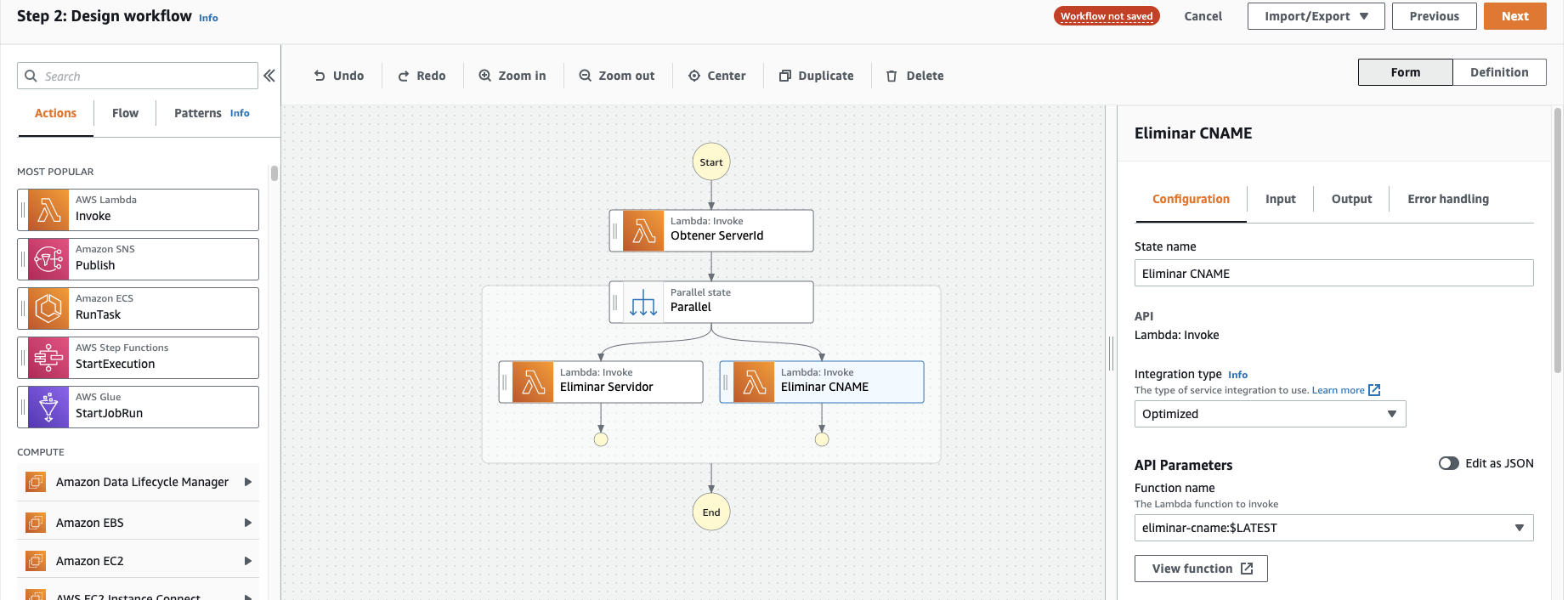Viewport: 1568px width, 600px height.
Task: Click the Zoom in toolbar button
Action: click(x=512, y=76)
